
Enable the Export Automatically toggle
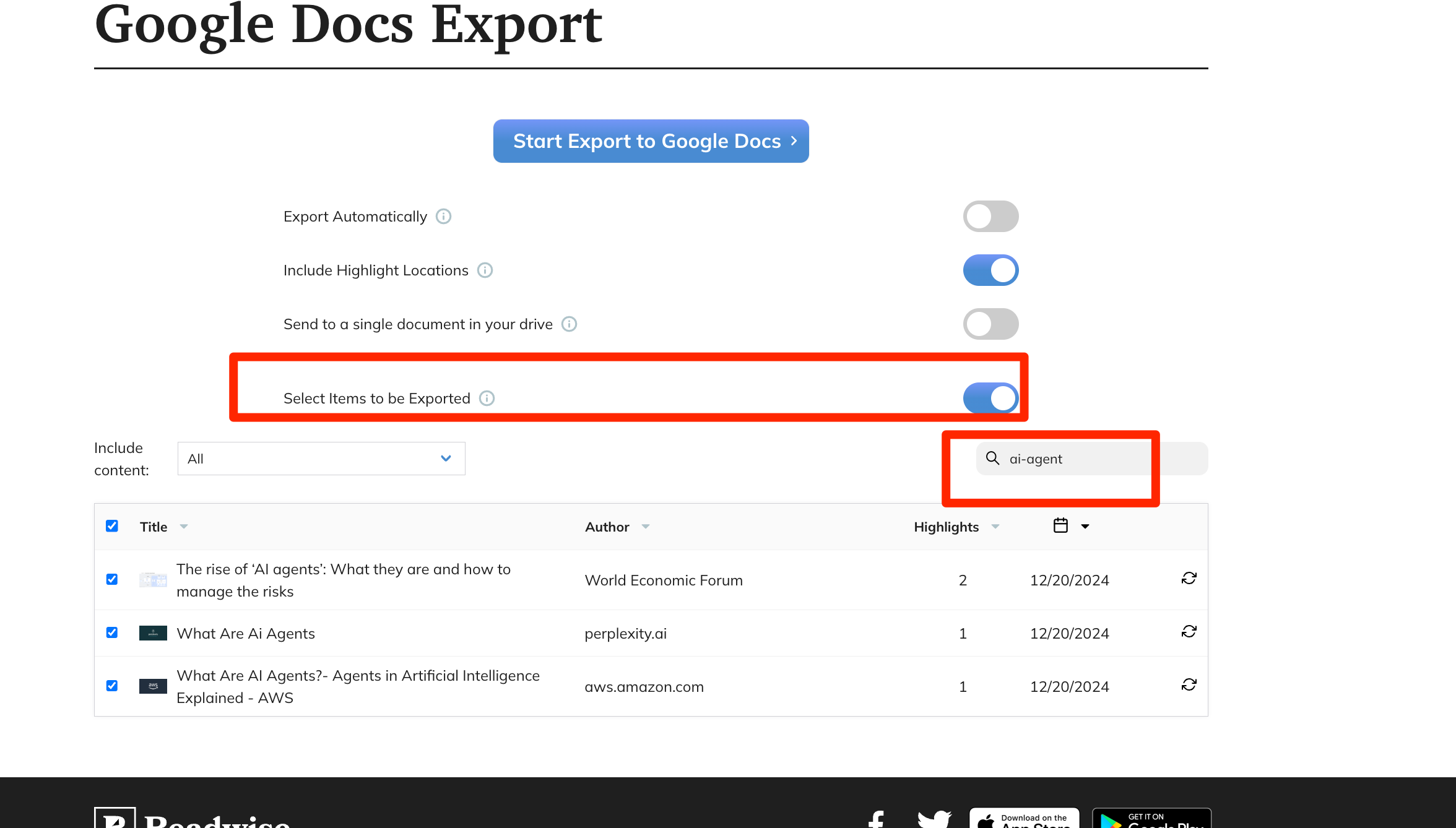(990, 217)
